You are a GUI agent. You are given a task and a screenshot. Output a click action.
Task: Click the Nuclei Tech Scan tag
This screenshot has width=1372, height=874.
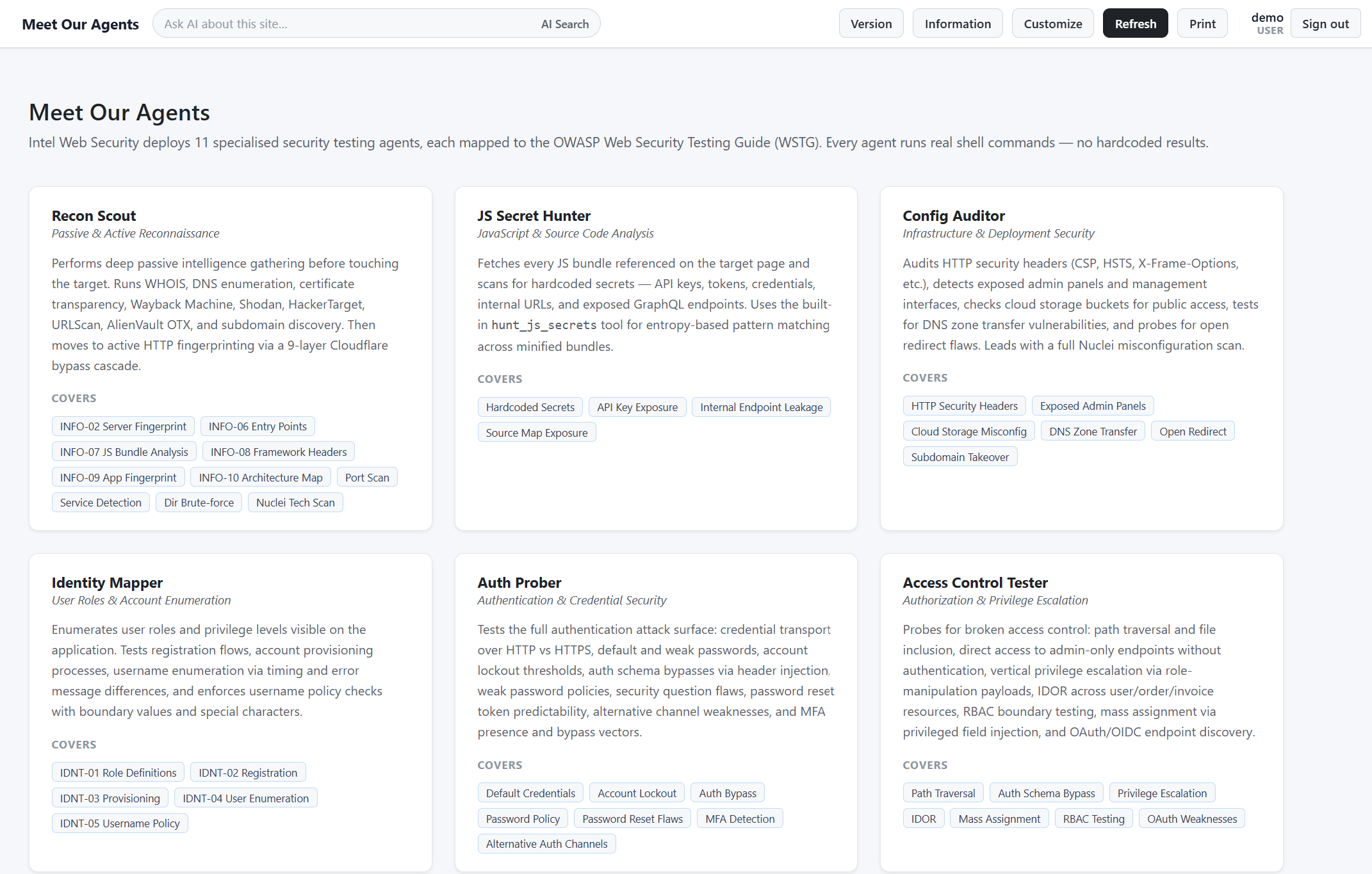[x=295, y=503]
